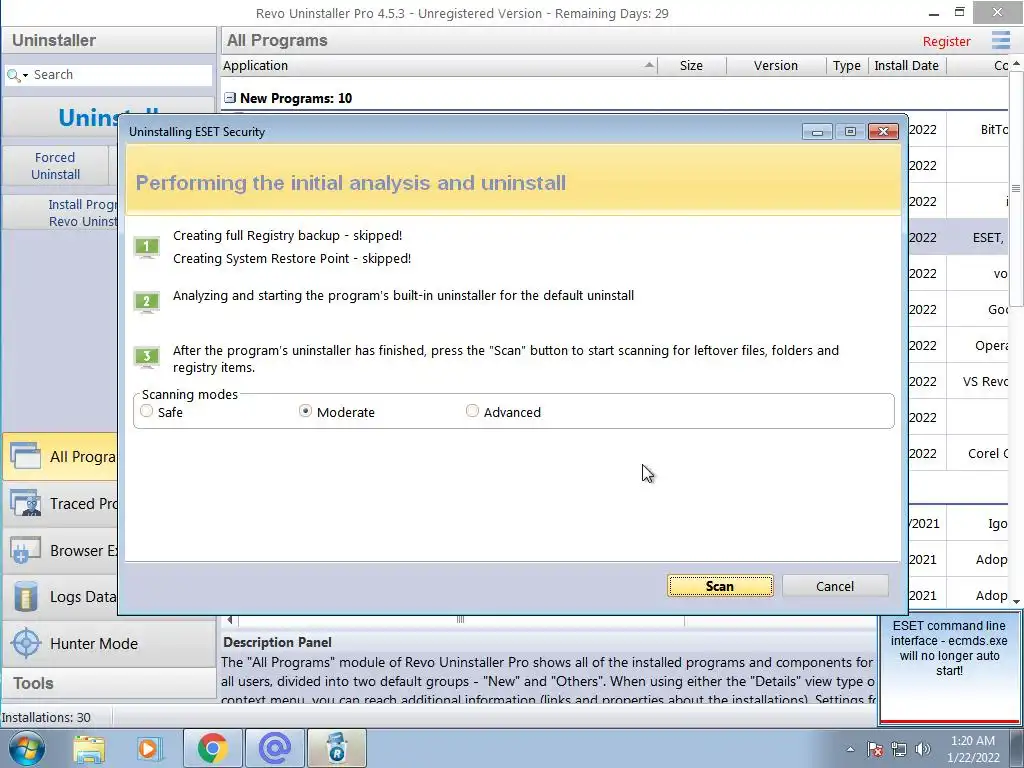Select the Moderate scanning mode
This screenshot has width=1024, height=768.
tap(305, 411)
